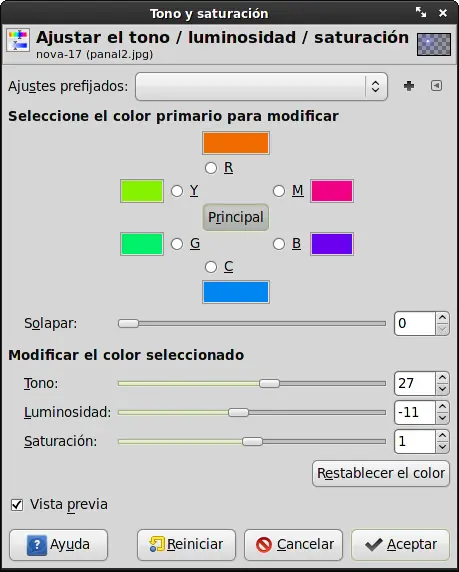The width and height of the screenshot is (459, 572).
Task: Increase Solapar value with up arrow
Action: tap(442, 318)
